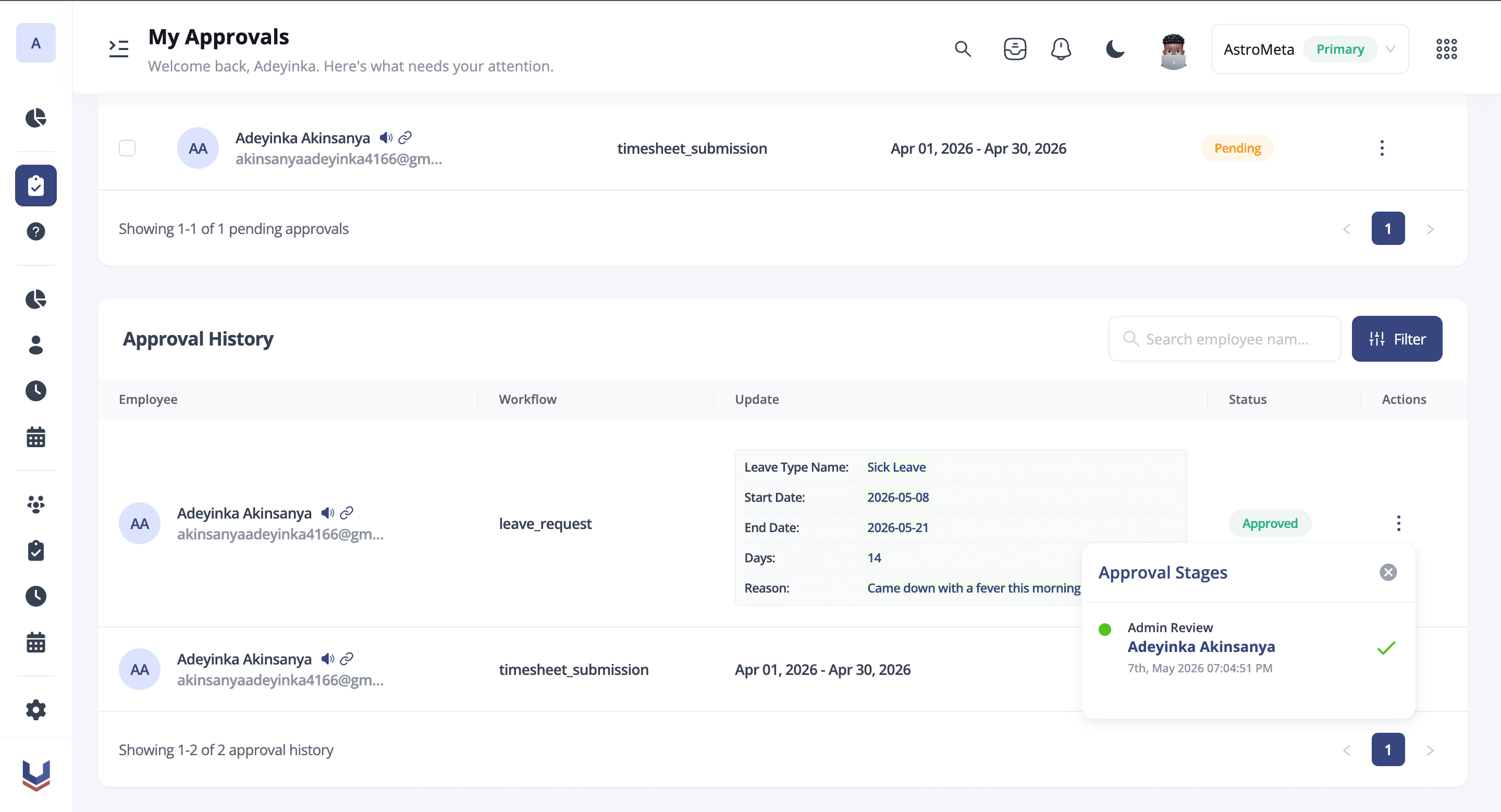
Task: Click speaker icon in leave_request row
Action: coord(327,513)
